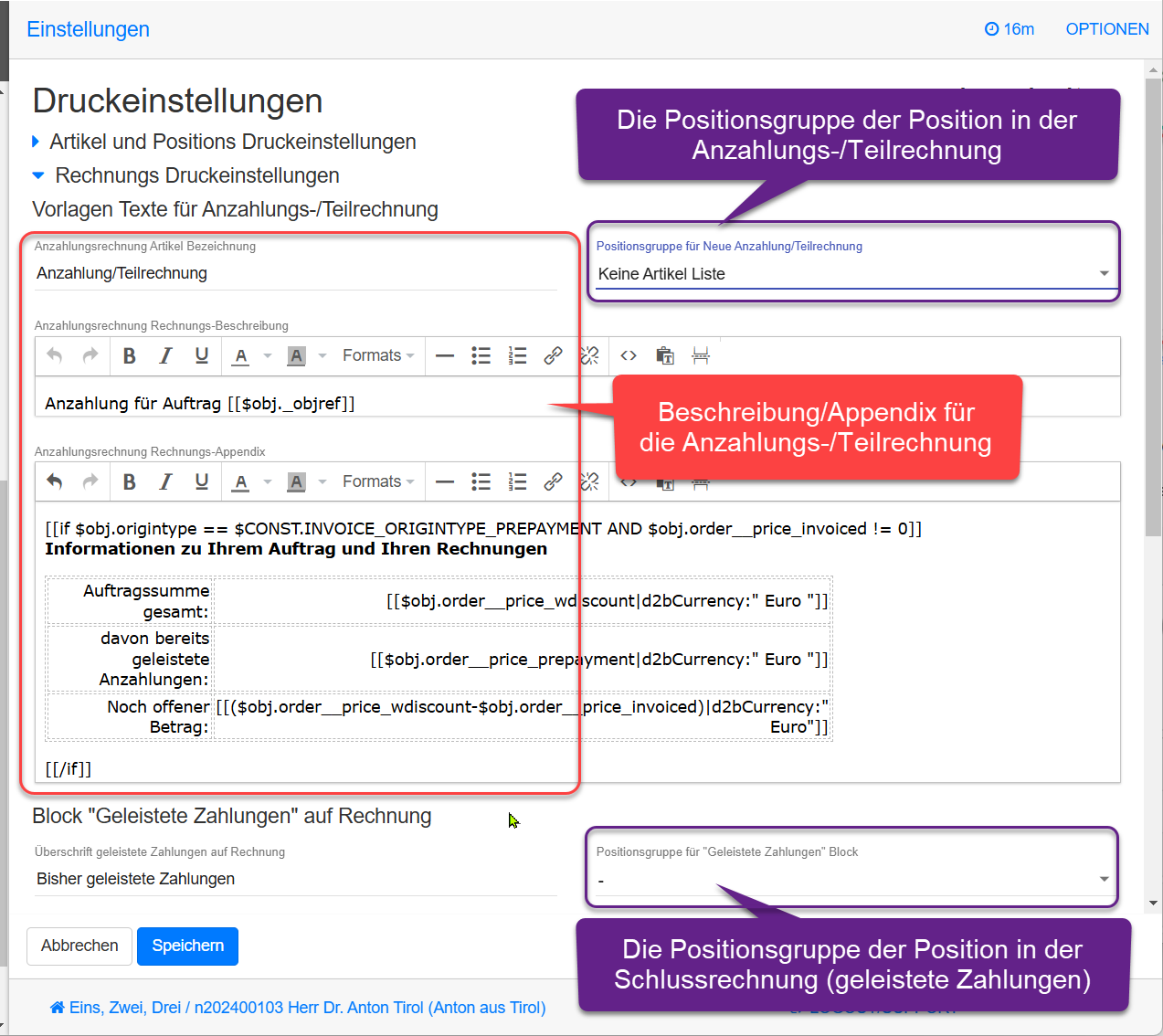Toggle bold in the Appendix editor toolbar
The height and width of the screenshot is (1036, 1163).
(130, 481)
